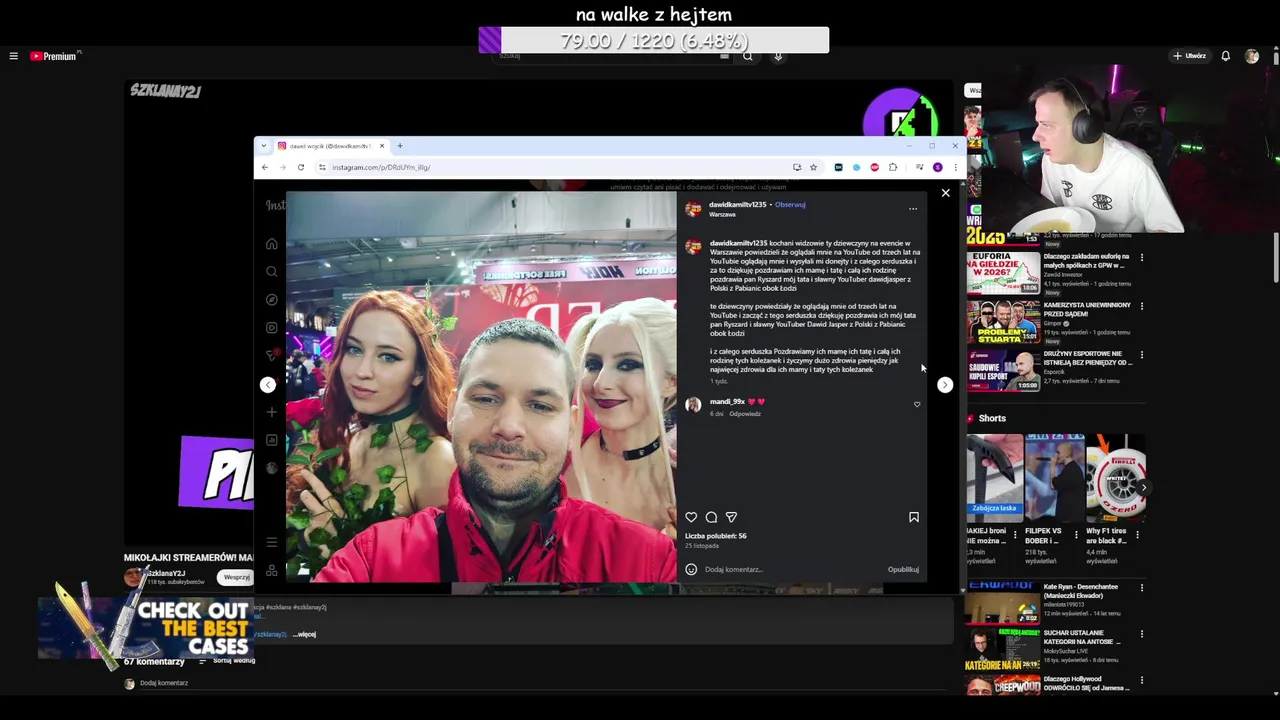Screen dimensions: 1280x720
Task: Open a new browser tab
Action: [400, 146]
